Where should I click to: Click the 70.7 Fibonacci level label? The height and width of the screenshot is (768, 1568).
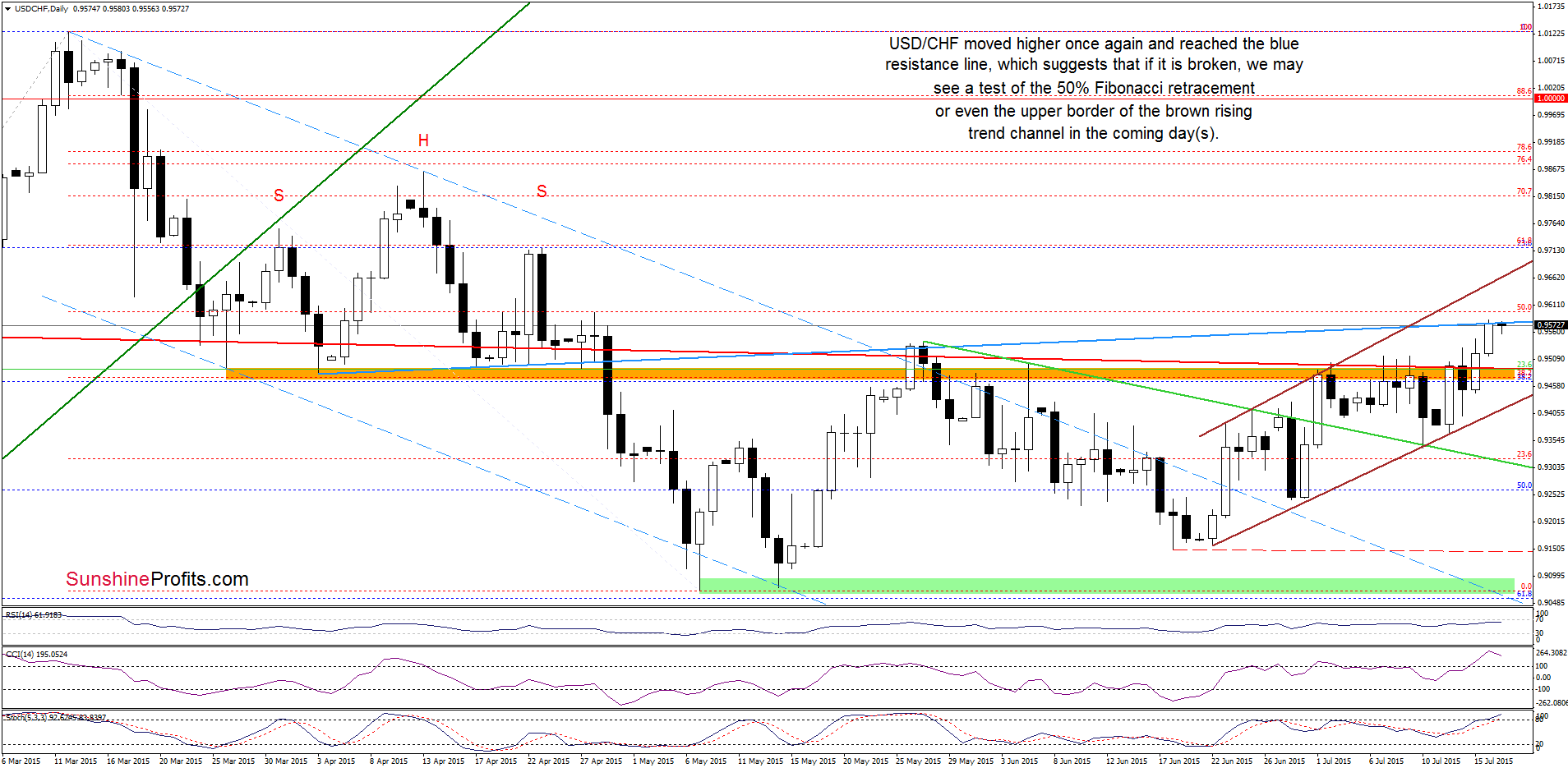[x=1524, y=191]
